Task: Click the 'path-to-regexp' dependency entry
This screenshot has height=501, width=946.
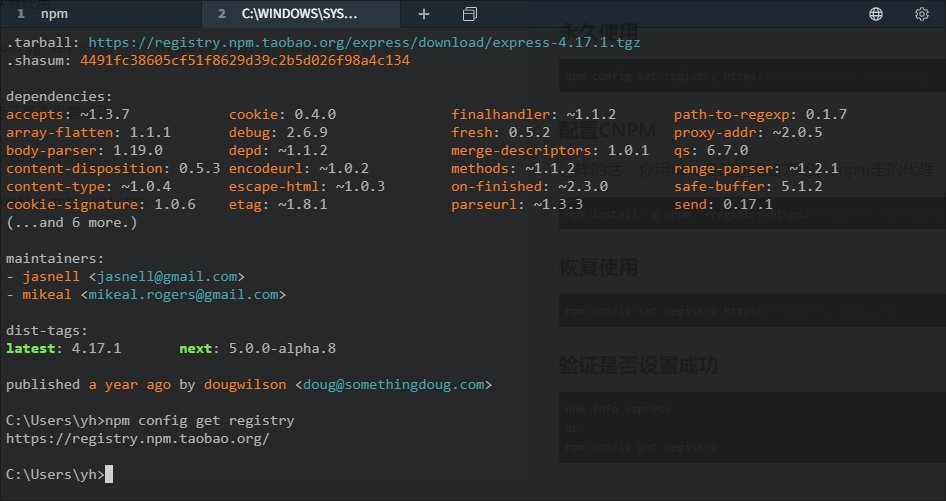Action: coord(761,115)
